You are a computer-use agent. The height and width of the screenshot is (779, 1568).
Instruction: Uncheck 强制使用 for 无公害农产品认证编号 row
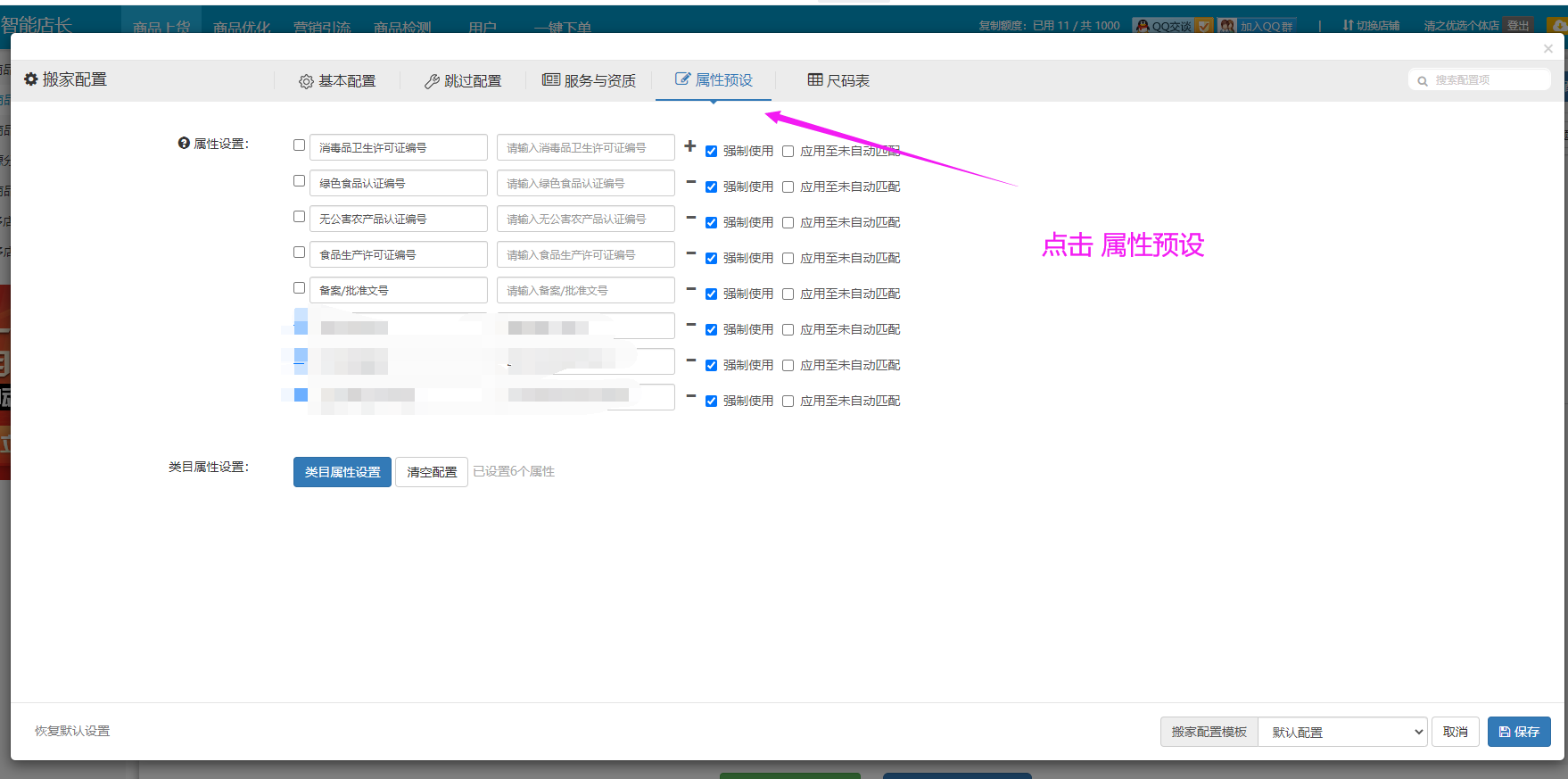click(x=711, y=223)
